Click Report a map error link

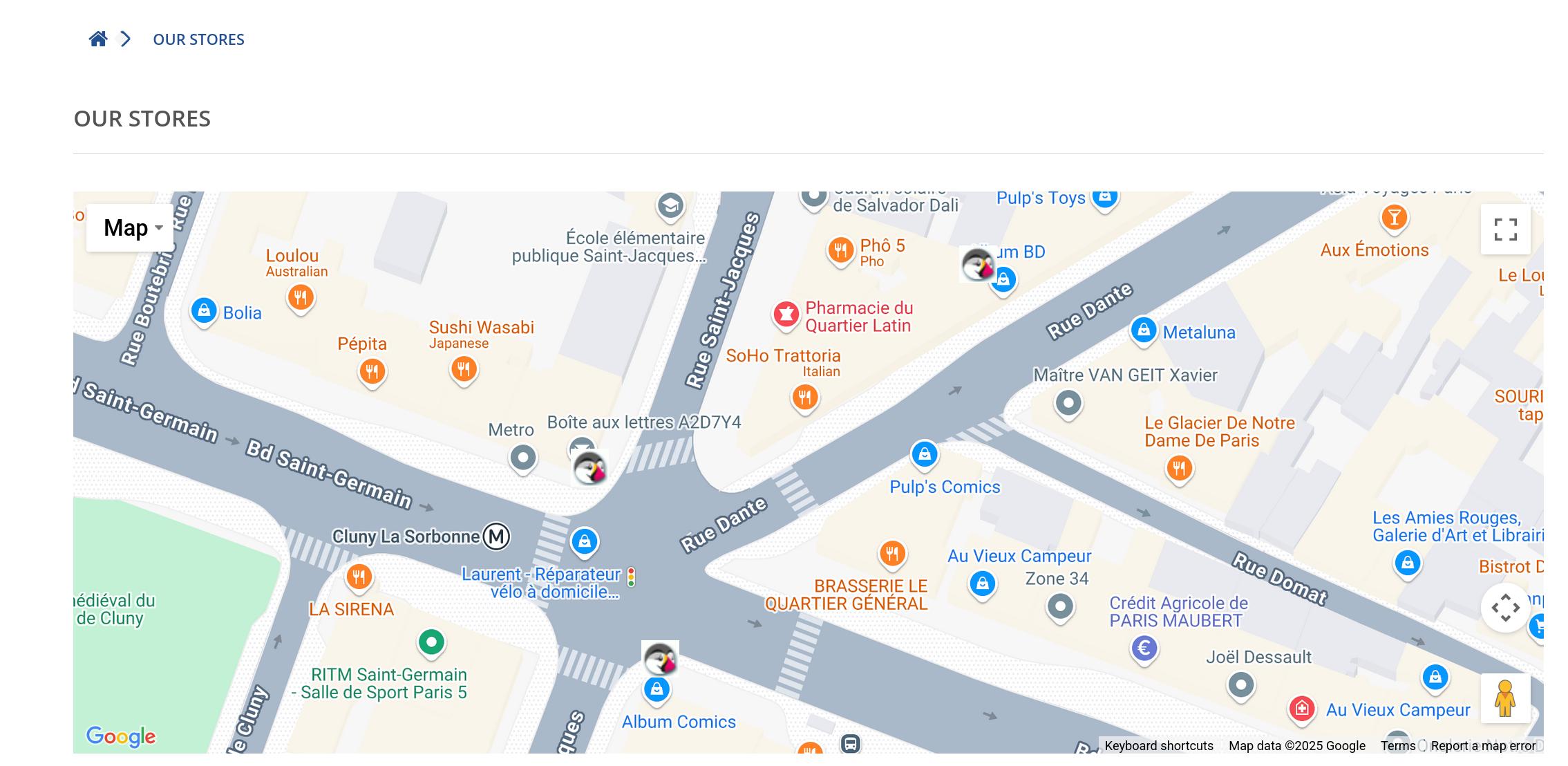1483,746
